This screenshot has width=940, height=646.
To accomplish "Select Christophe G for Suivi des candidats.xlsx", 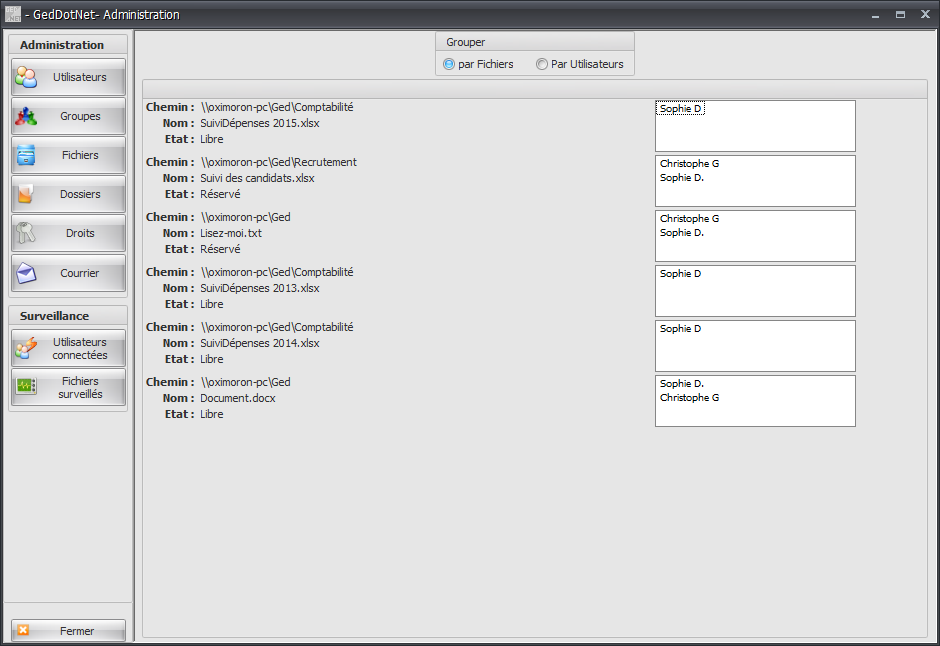I will (689, 164).
